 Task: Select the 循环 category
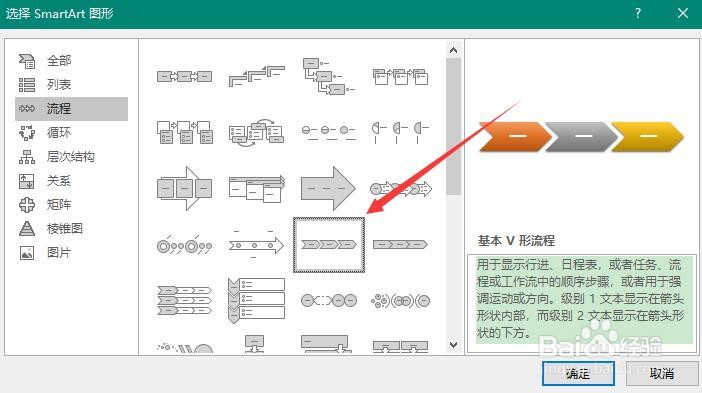point(71,132)
